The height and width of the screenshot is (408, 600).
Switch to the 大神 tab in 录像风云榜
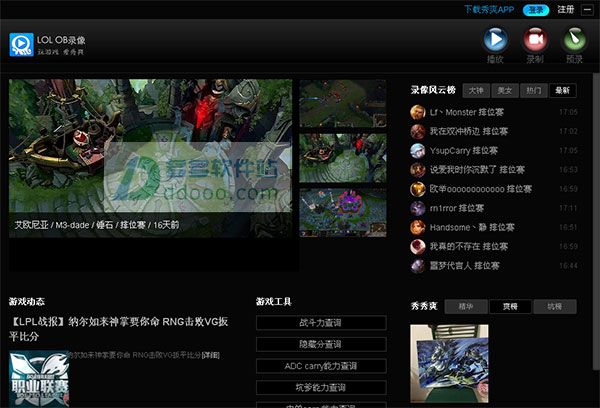pyautogui.click(x=476, y=91)
